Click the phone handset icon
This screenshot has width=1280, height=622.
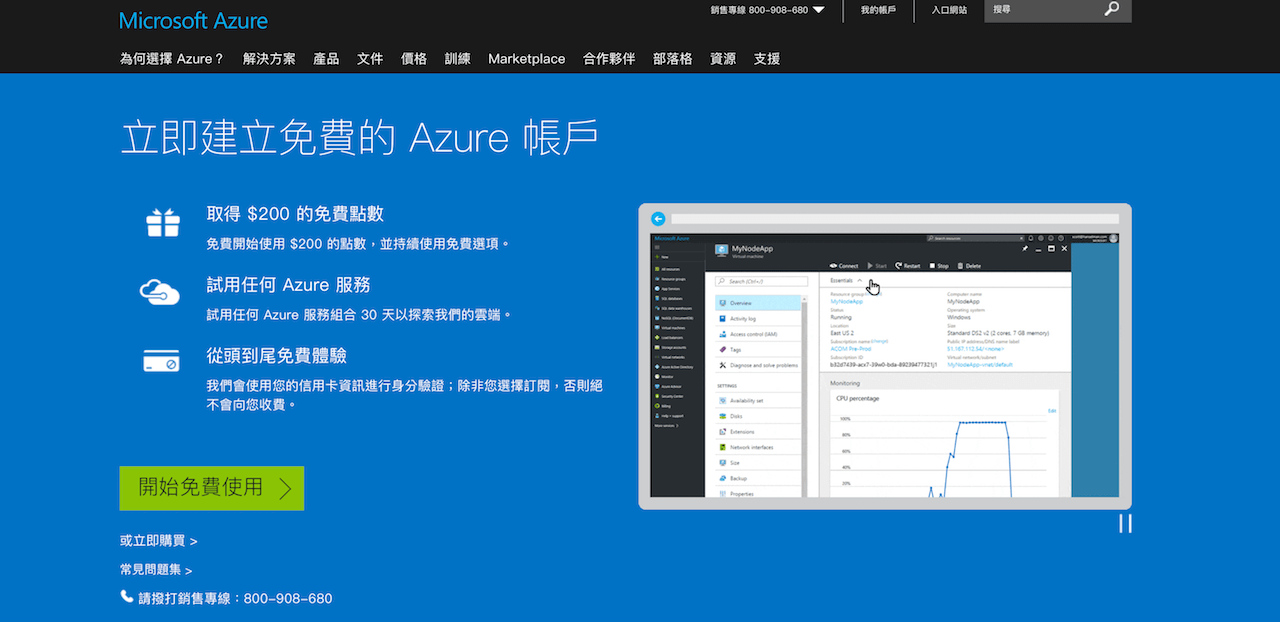pyautogui.click(x=127, y=597)
